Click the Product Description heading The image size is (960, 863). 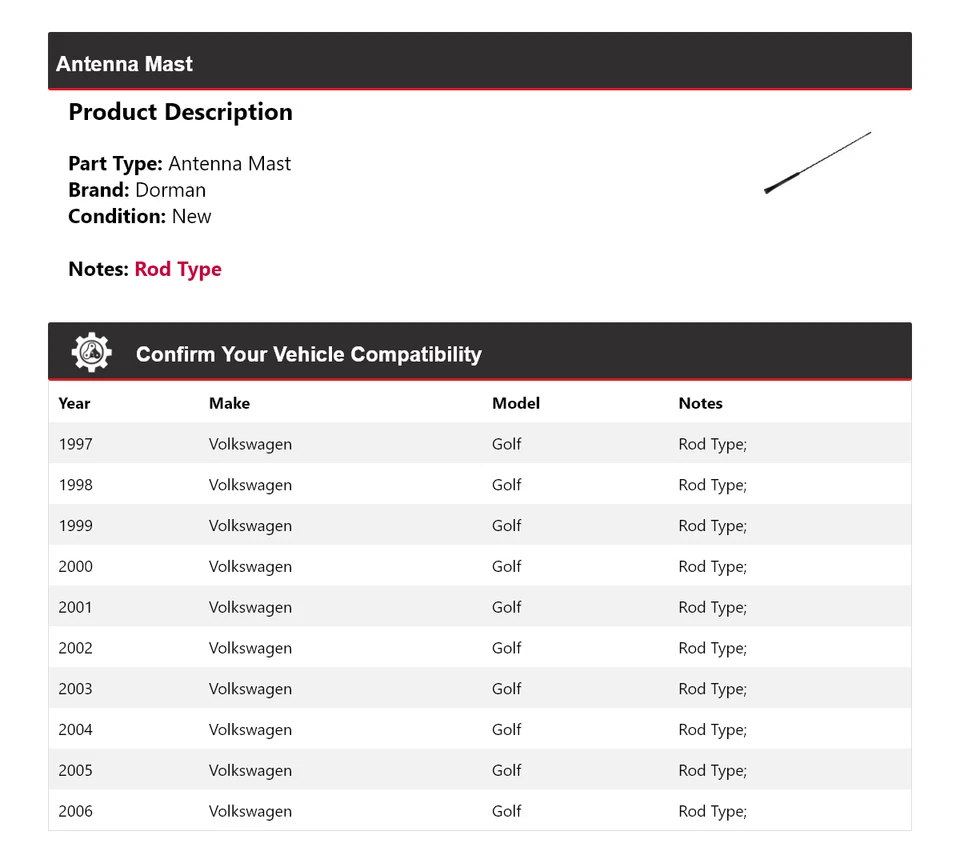(180, 112)
